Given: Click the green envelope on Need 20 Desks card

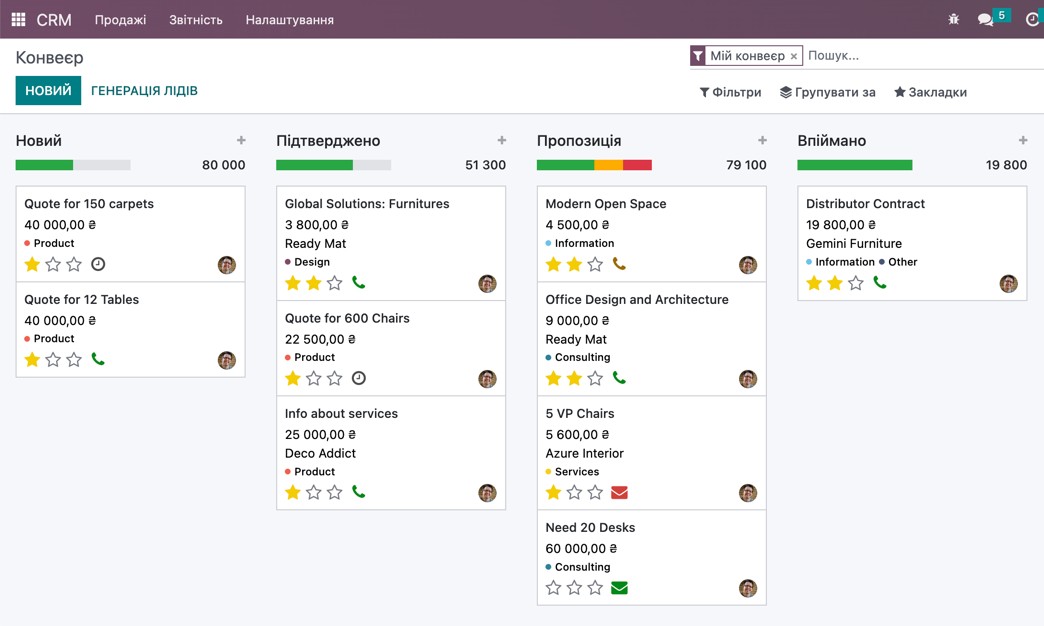Looking at the screenshot, I should [618, 588].
